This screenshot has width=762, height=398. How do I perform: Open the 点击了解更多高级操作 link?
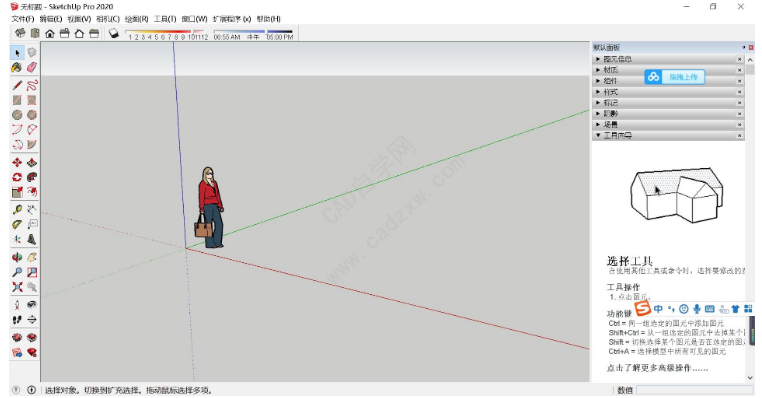(x=658, y=368)
